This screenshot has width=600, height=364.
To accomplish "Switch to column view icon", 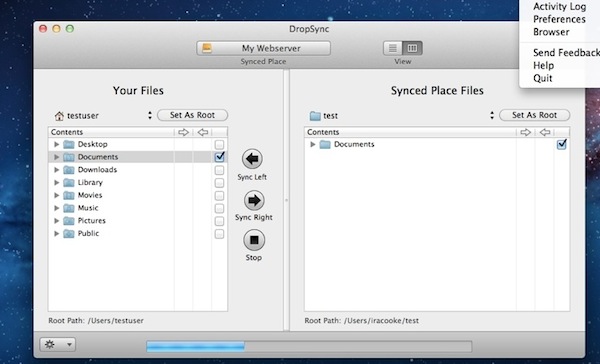I will point(412,48).
